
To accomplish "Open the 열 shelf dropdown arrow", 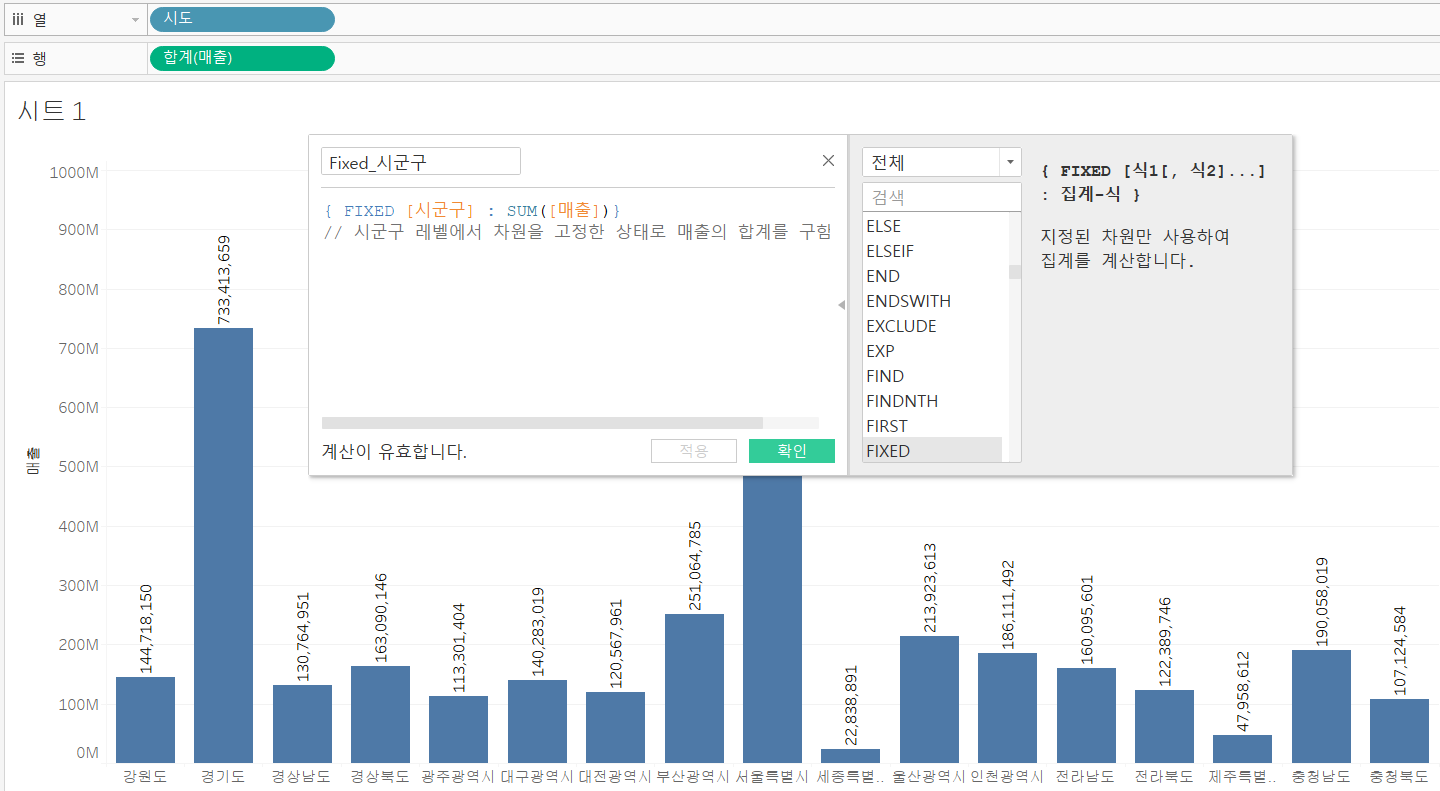I will [135, 20].
